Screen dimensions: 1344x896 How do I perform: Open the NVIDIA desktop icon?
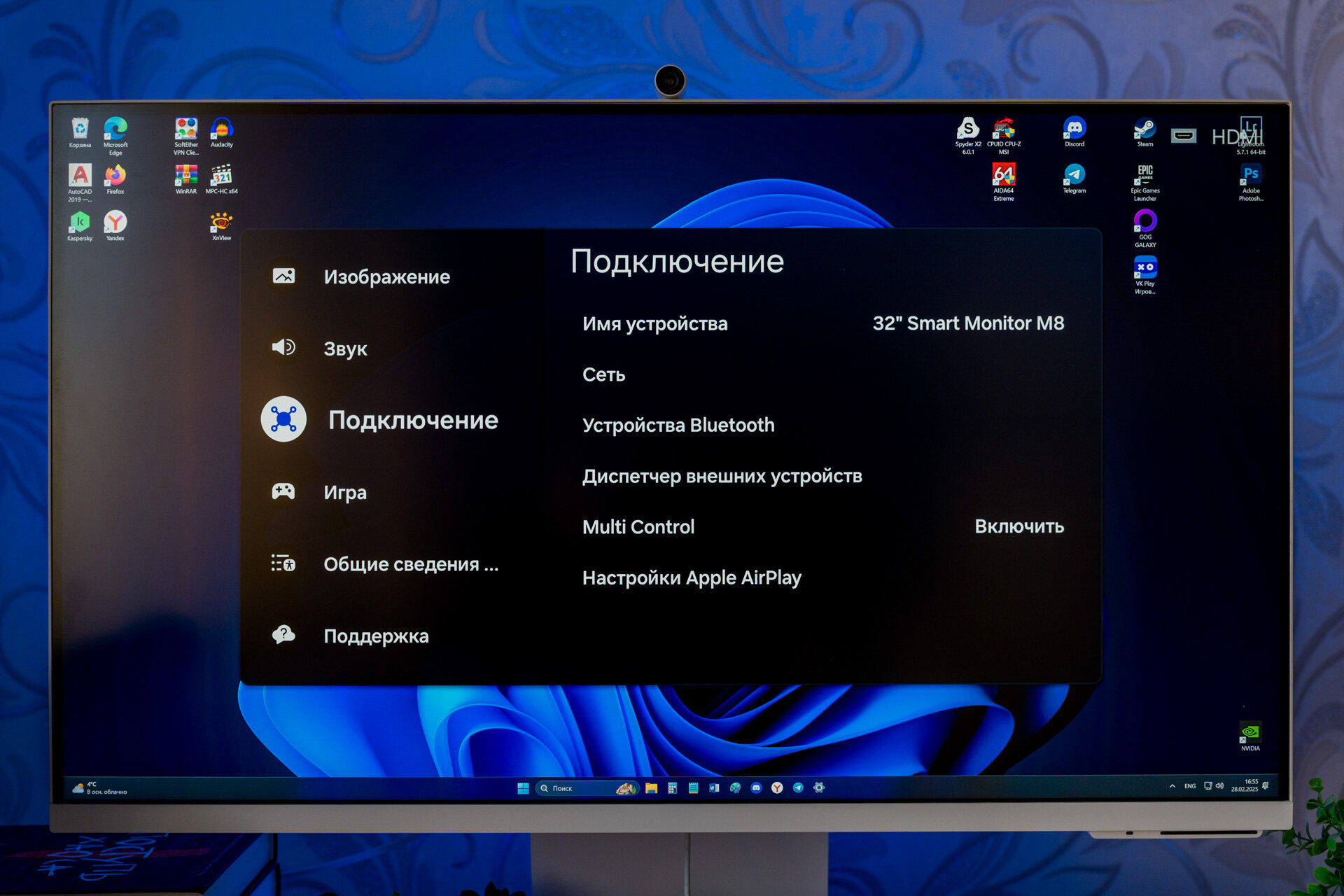coord(1250,736)
